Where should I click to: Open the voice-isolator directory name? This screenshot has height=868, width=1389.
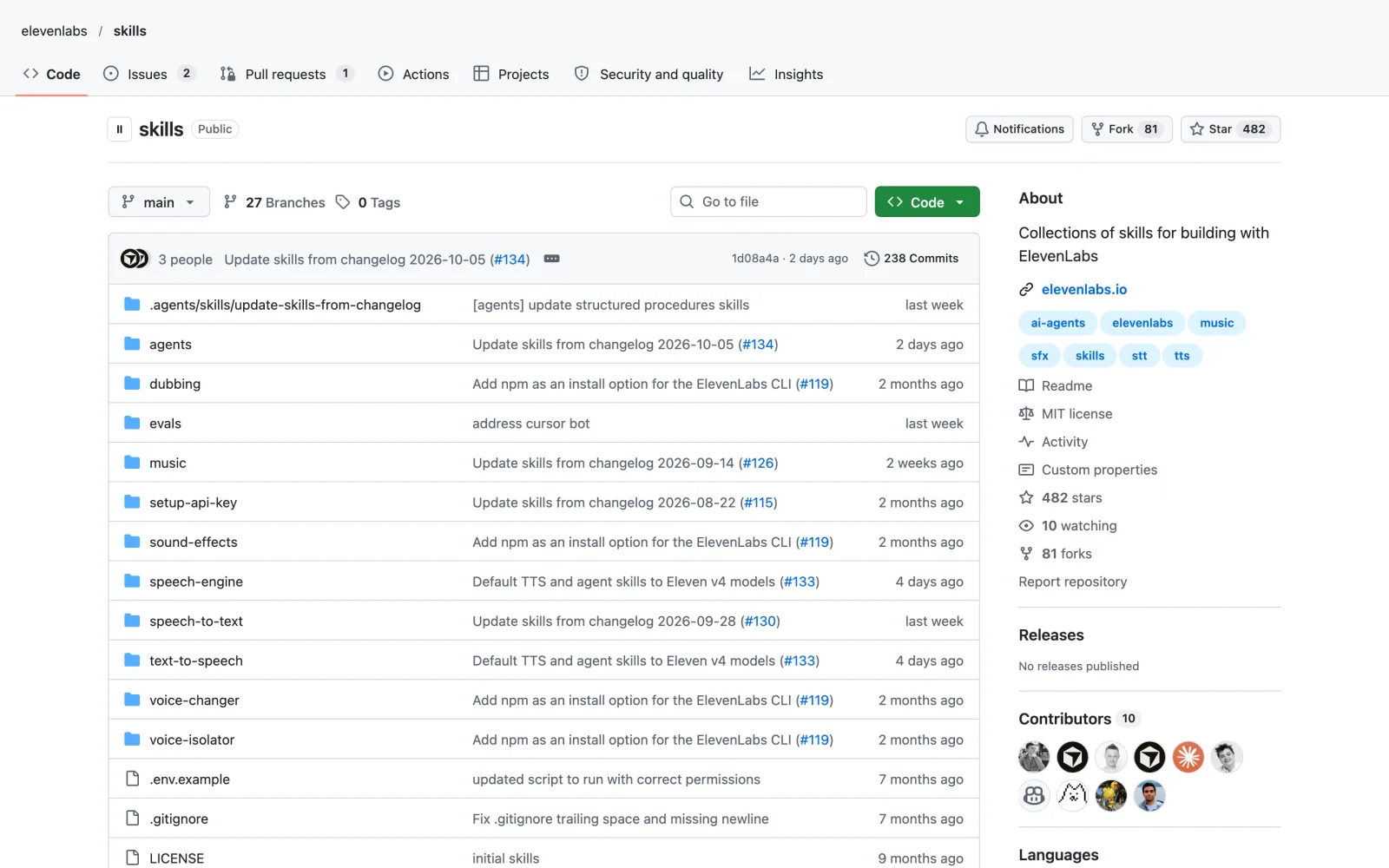(x=192, y=740)
